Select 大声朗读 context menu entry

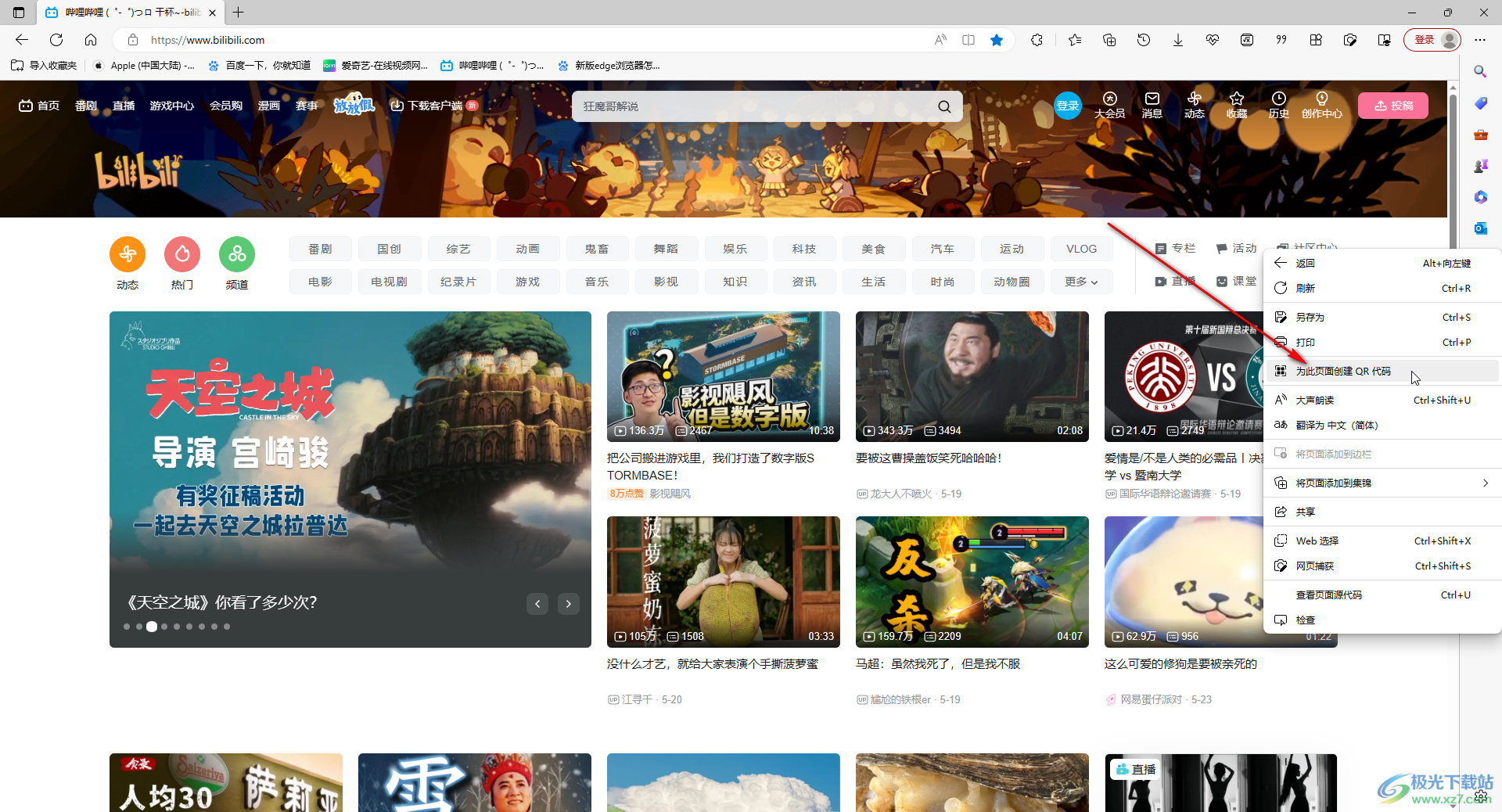pos(1382,400)
